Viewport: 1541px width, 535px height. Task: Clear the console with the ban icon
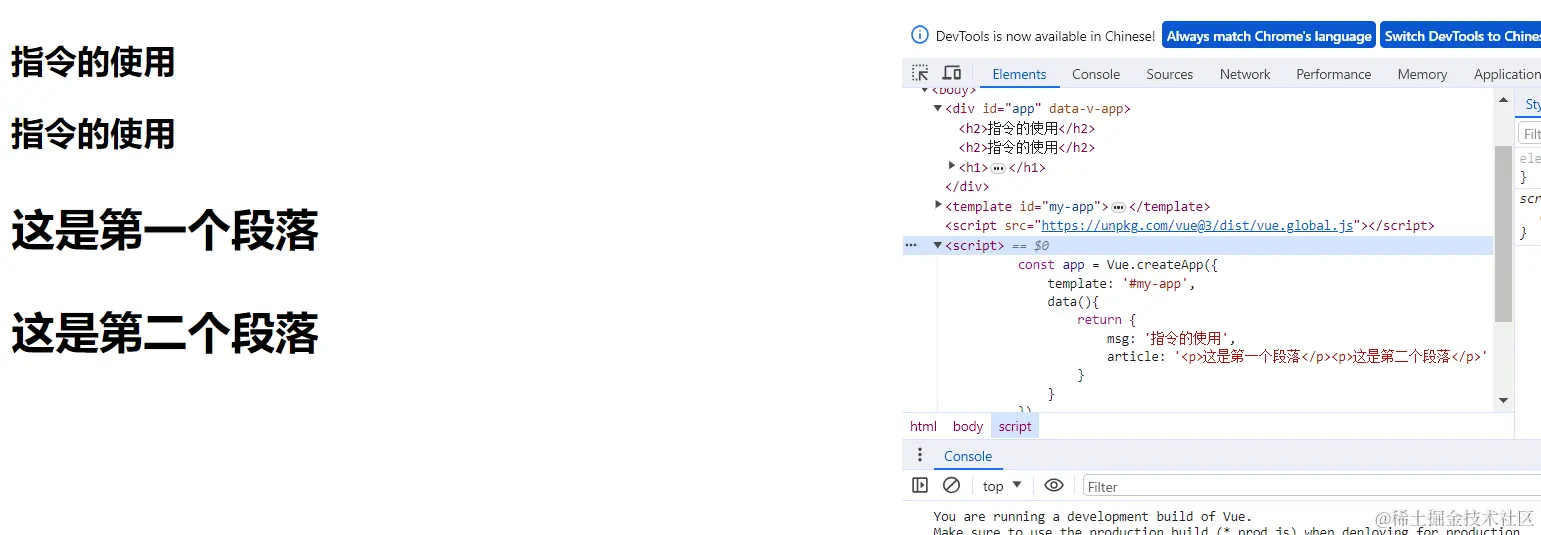click(951, 485)
